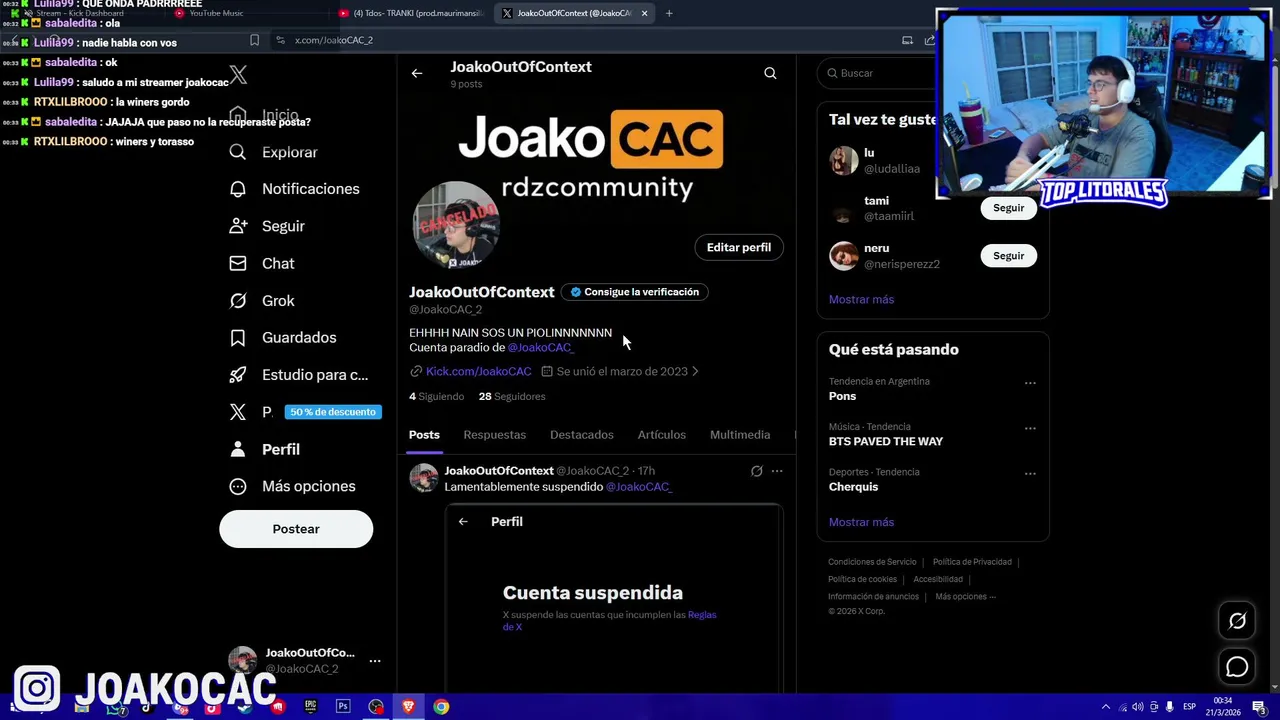Click the Estudio para creadores rocket icon
1280x720 pixels.
pos(238,375)
